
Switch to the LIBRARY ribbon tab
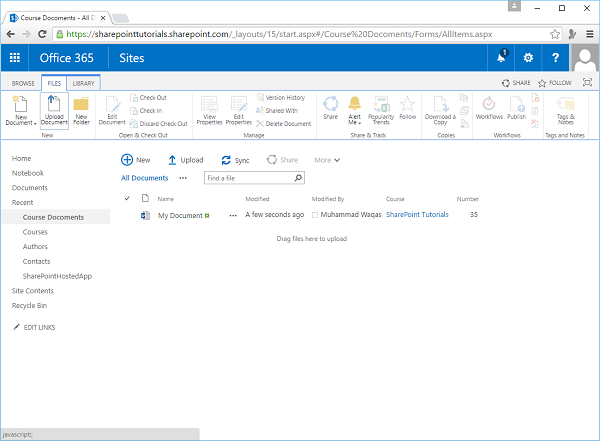click(x=83, y=83)
